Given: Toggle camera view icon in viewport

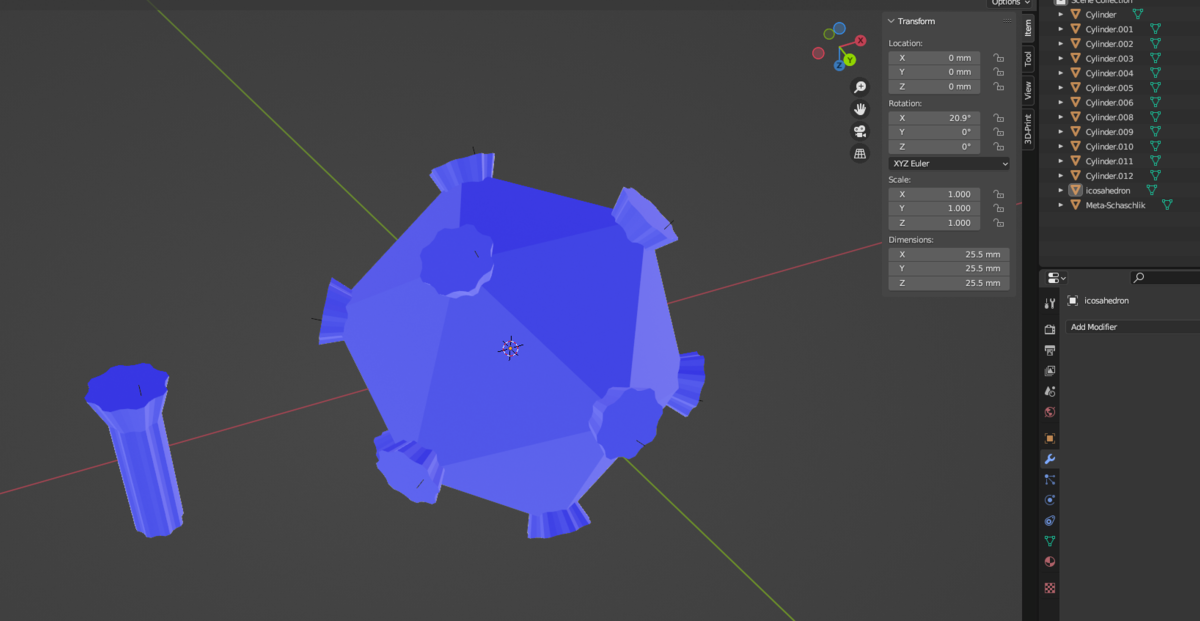Looking at the screenshot, I should pos(859,131).
